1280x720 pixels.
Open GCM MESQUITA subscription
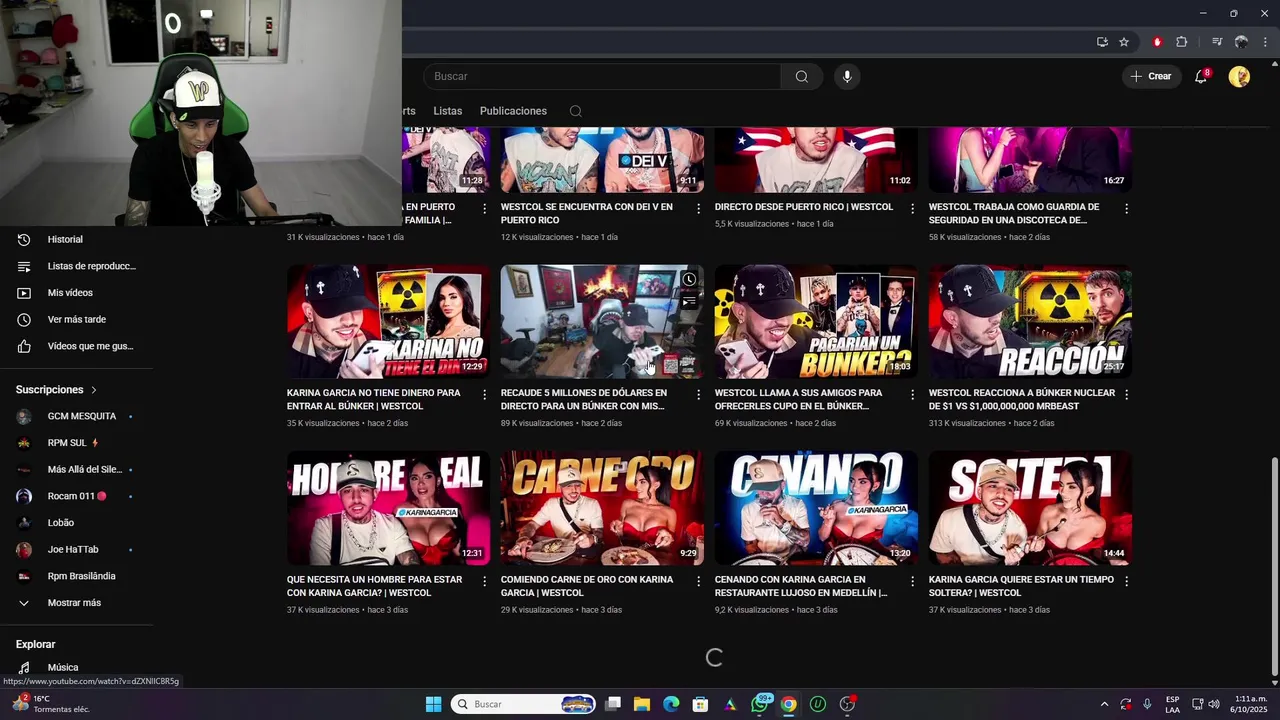76,416
